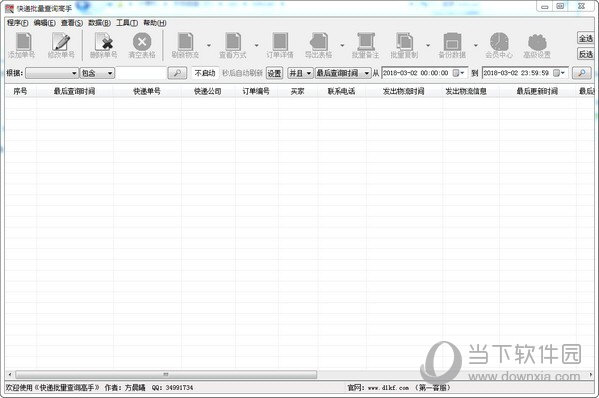
Task: Sort by the 序号 column header
Action: [21, 91]
